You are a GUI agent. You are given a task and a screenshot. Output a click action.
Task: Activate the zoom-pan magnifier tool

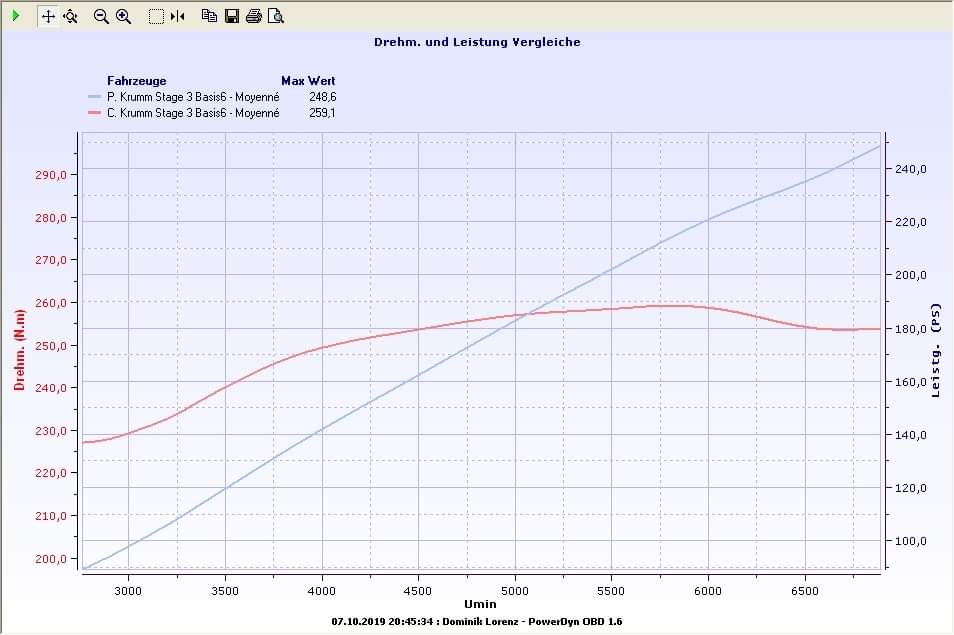pyautogui.click(x=70, y=16)
